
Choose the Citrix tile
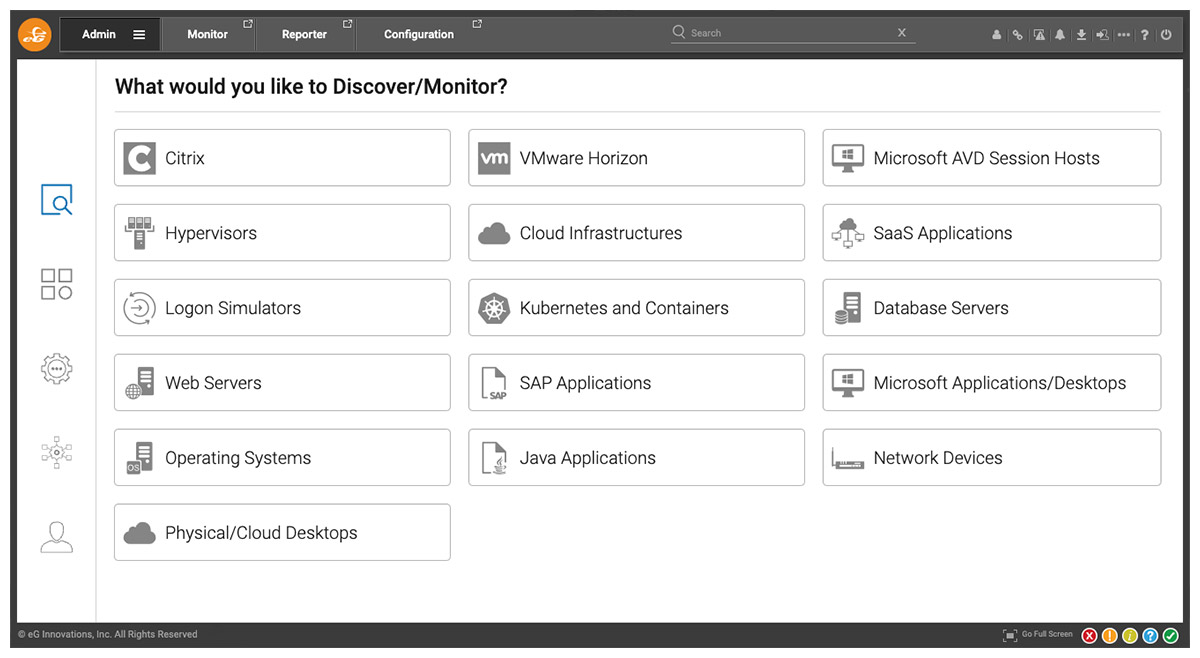tap(282, 158)
